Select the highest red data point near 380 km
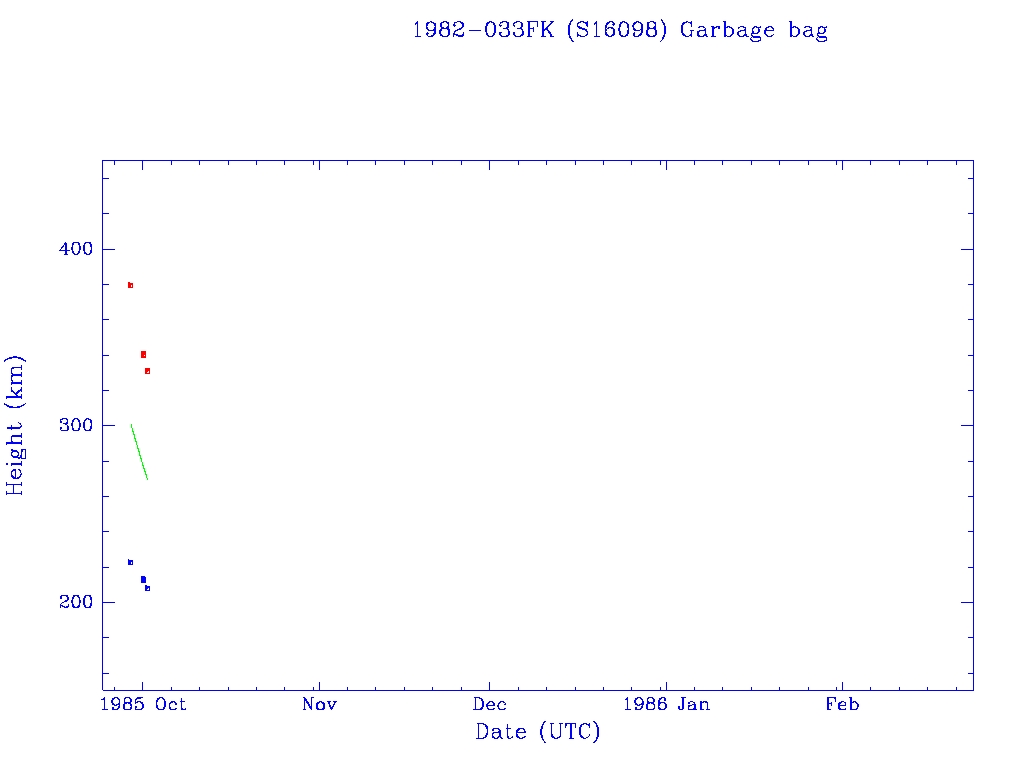This screenshot has height=768, width=1024. tap(130, 285)
